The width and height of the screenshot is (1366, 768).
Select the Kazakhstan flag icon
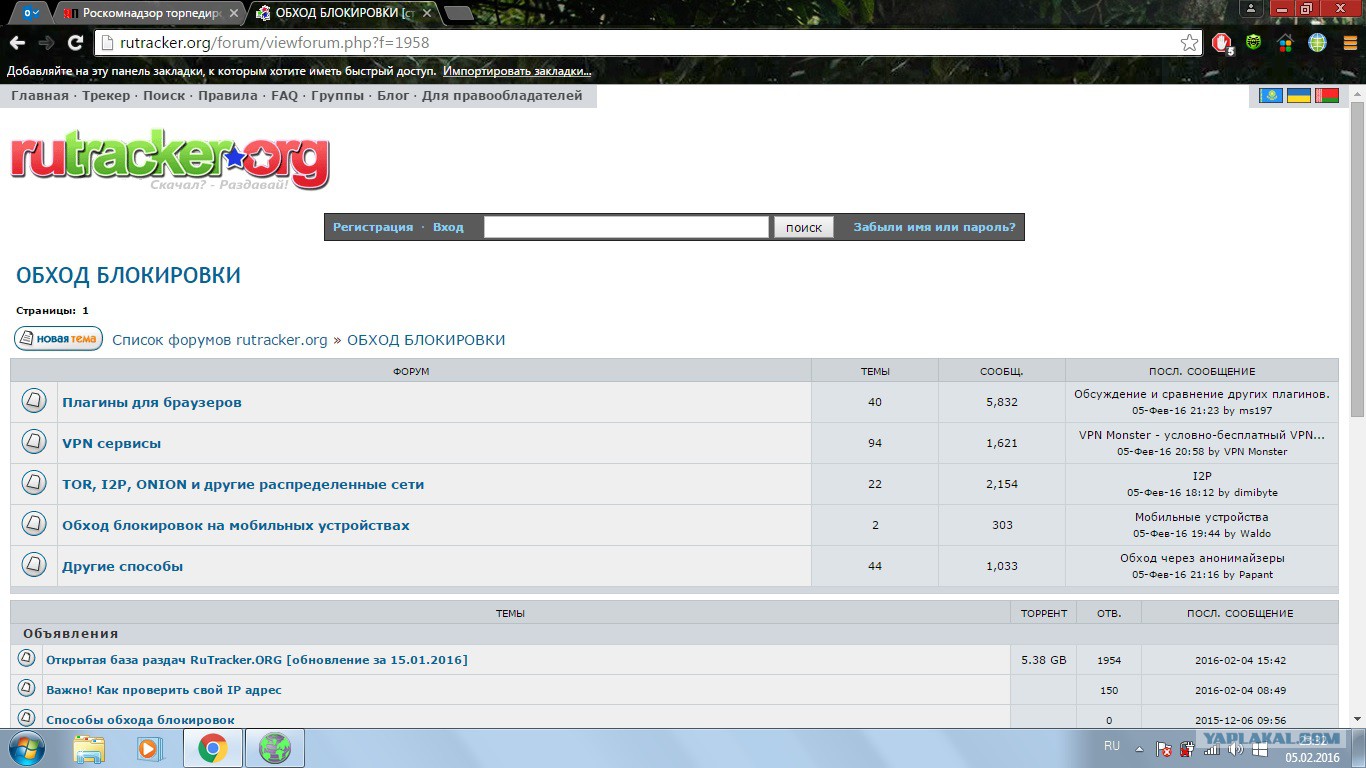point(1271,96)
